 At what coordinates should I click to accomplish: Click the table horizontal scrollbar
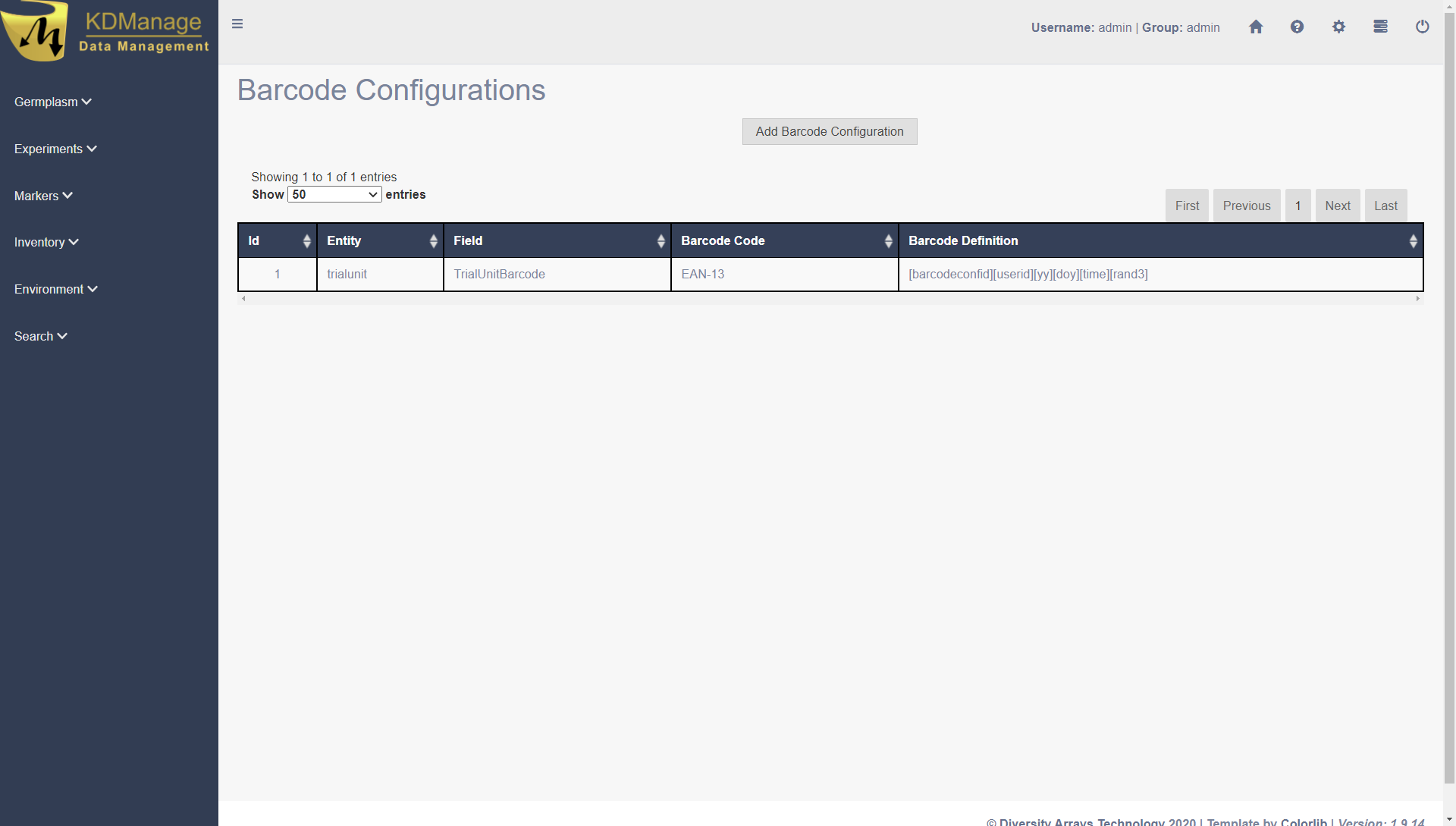point(830,299)
